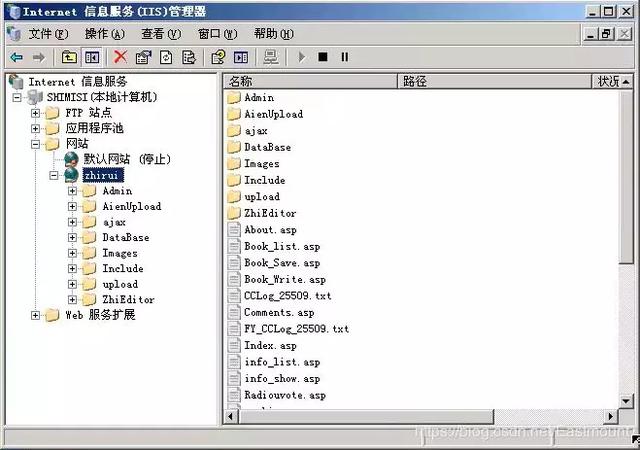640x450 pixels.
Task: Select info_show.asp file in list
Action: click(x=282, y=379)
